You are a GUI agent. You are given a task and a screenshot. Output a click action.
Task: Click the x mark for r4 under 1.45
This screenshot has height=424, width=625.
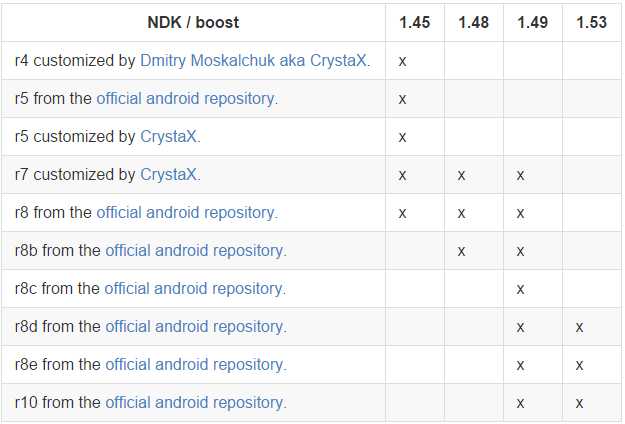[x=403, y=61]
